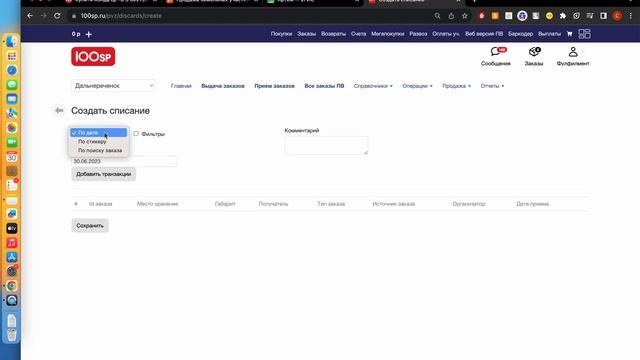640x360 pixels.
Task: Select По поиску заказа option
Action: tap(98, 151)
